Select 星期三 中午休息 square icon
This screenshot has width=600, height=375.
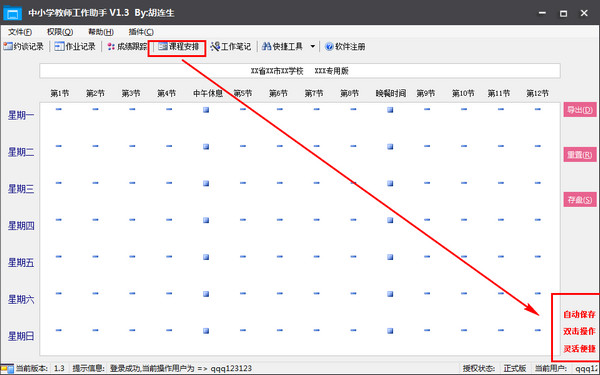206,183
